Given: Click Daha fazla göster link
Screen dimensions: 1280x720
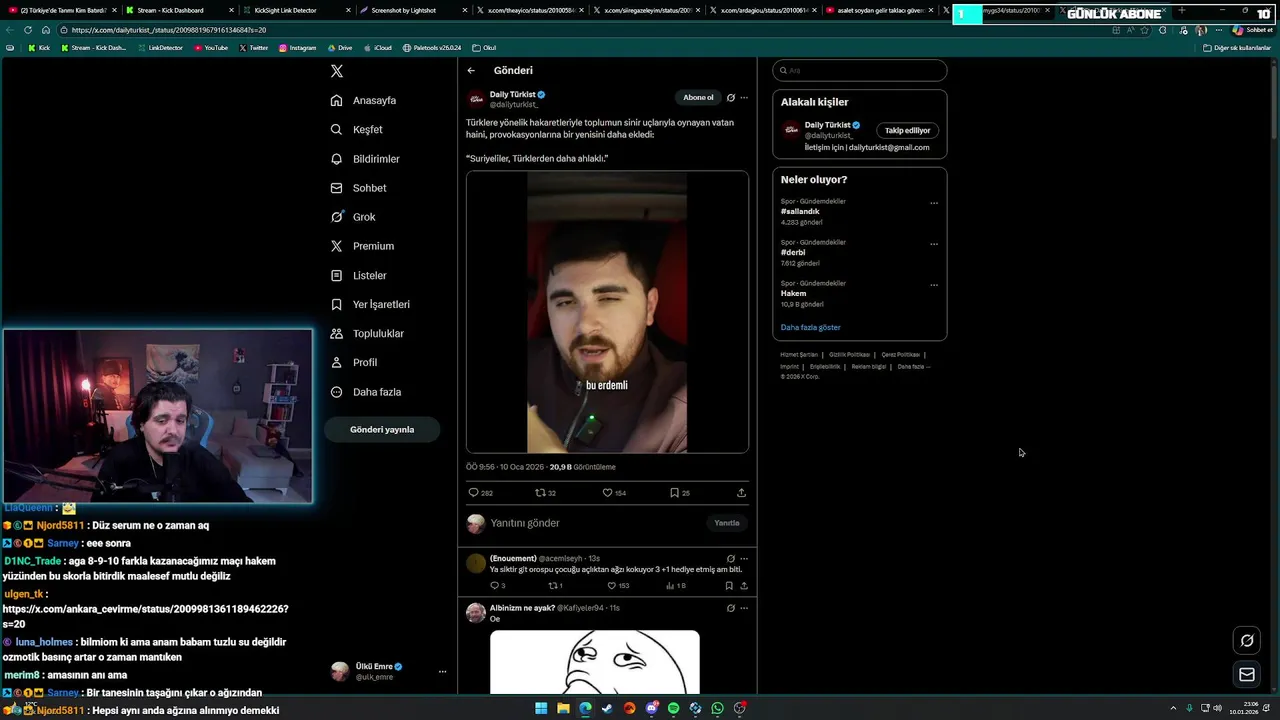Looking at the screenshot, I should click(x=811, y=327).
